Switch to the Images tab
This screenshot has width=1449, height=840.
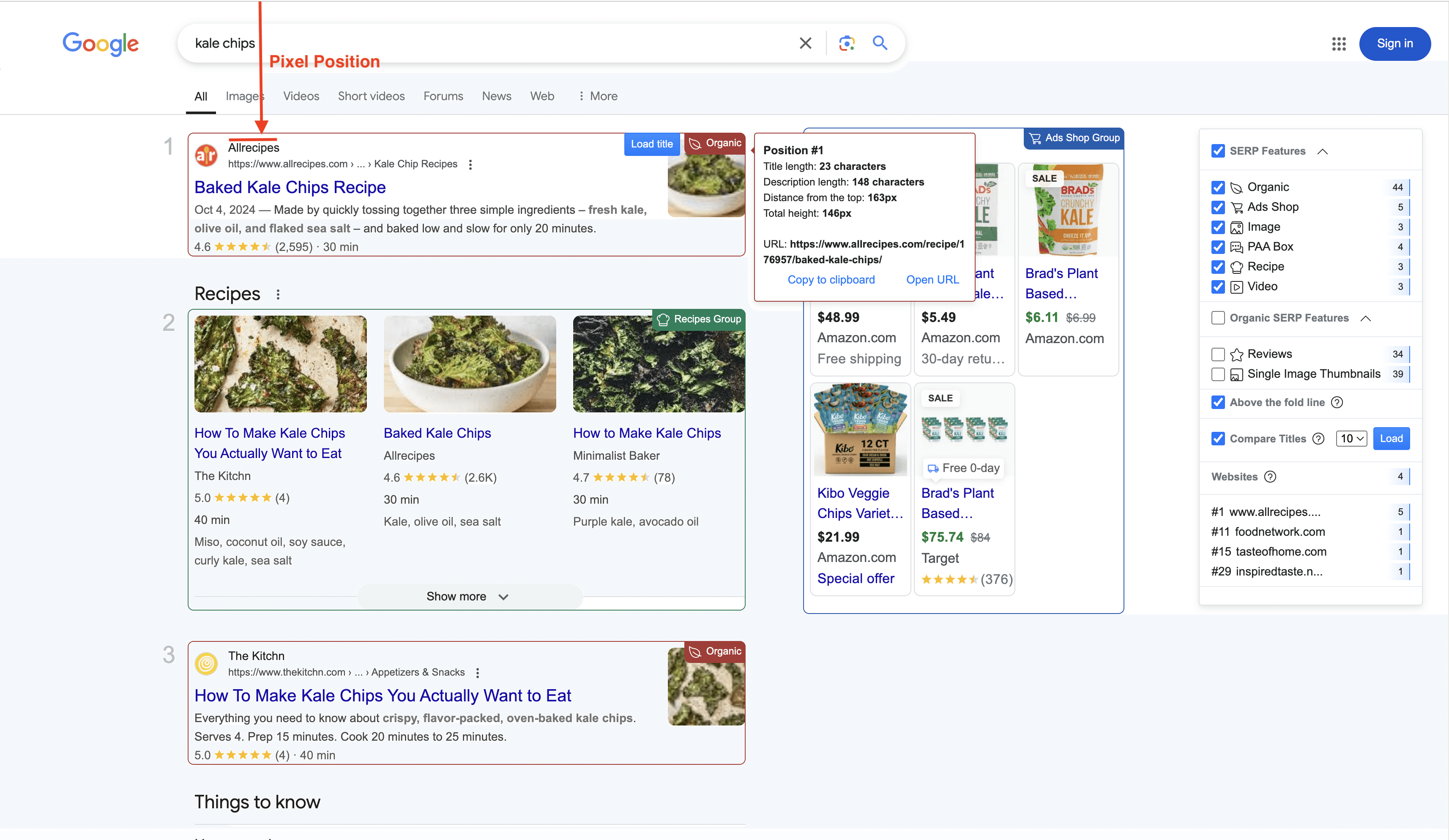click(x=244, y=96)
